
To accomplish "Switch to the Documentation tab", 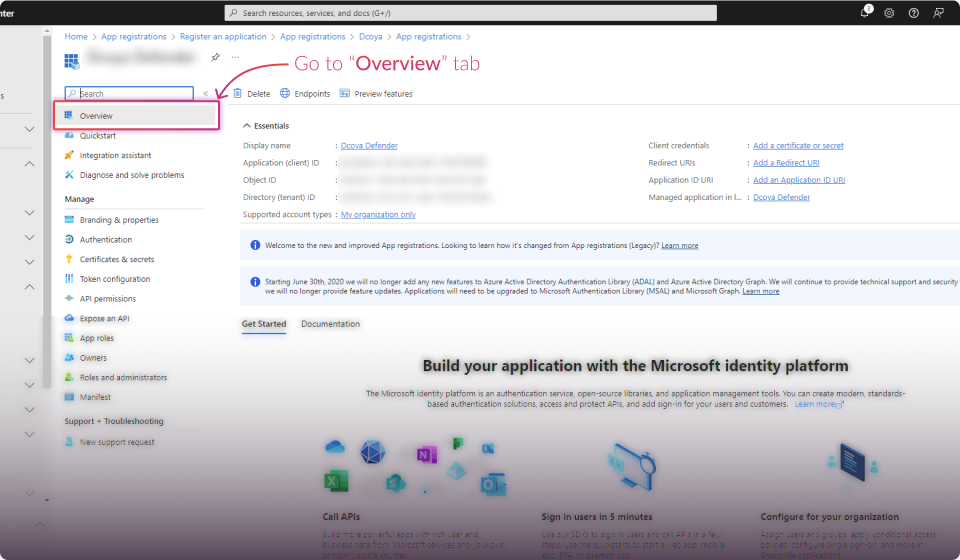I will click(330, 324).
